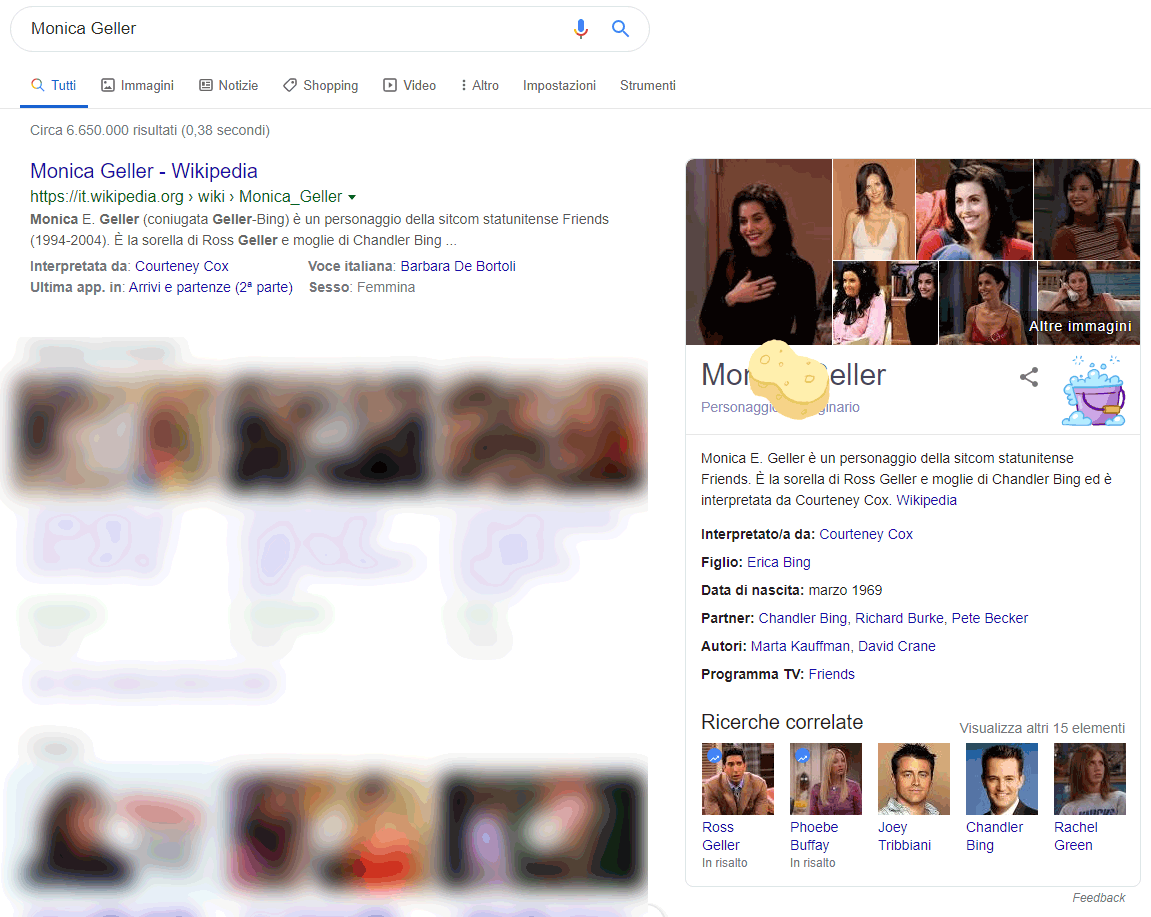Switch to the Immagini tab
The height and width of the screenshot is (917, 1151).
[x=137, y=85]
